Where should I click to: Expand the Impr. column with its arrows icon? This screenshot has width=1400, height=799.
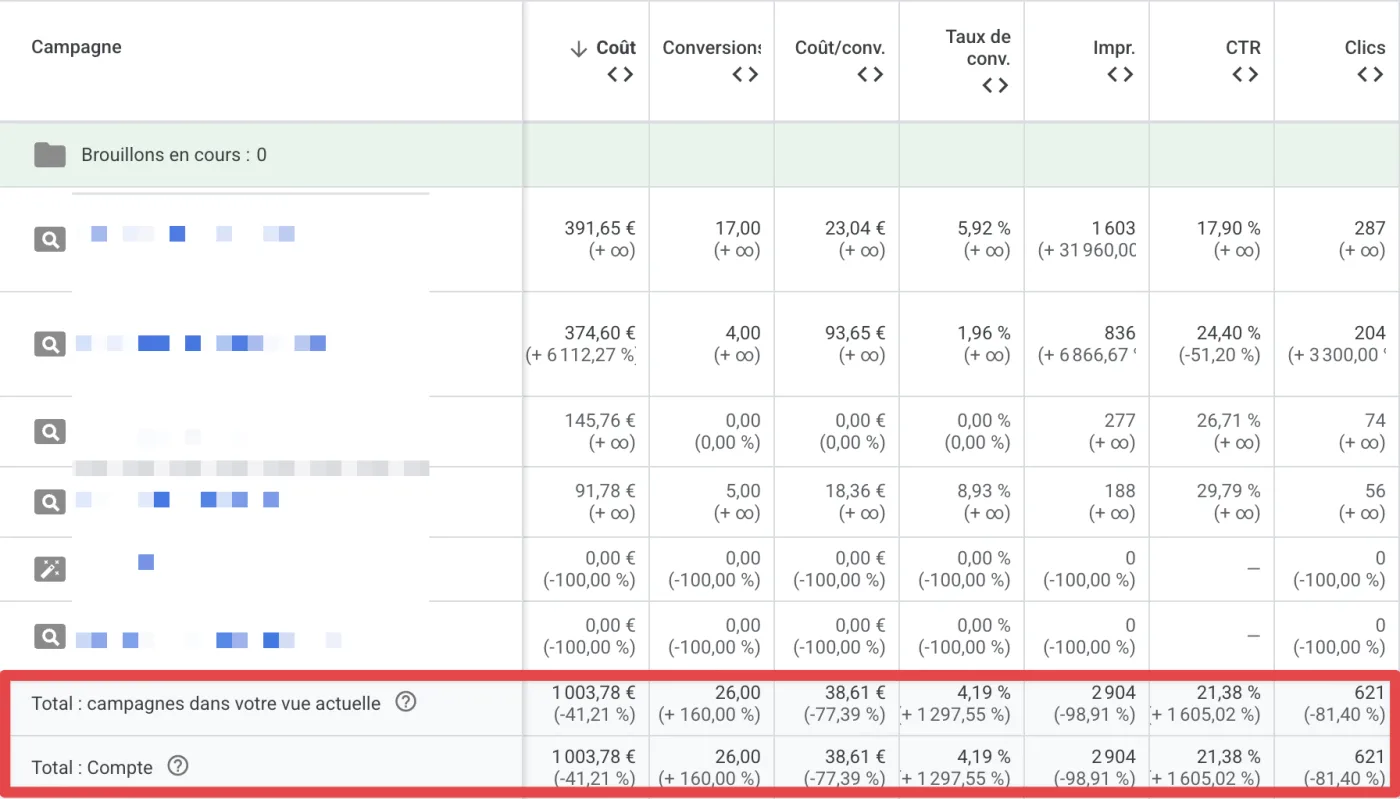click(1120, 74)
